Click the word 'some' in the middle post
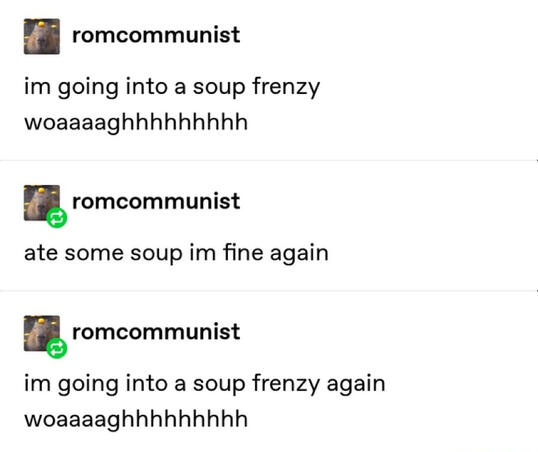 point(94,254)
